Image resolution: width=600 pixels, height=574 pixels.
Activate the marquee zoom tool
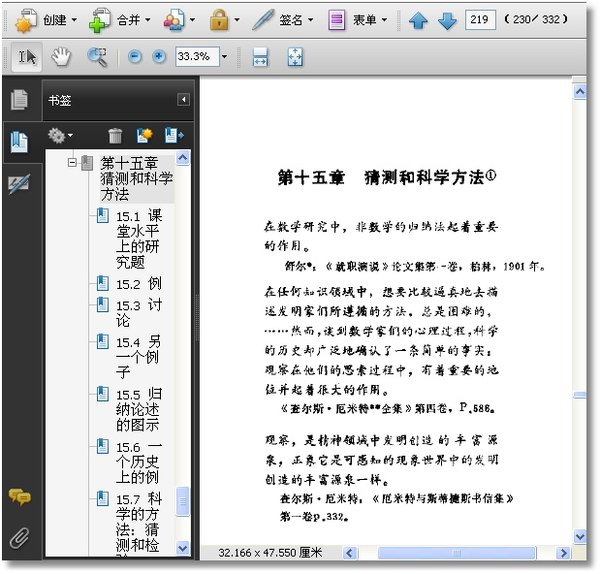coord(97,57)
